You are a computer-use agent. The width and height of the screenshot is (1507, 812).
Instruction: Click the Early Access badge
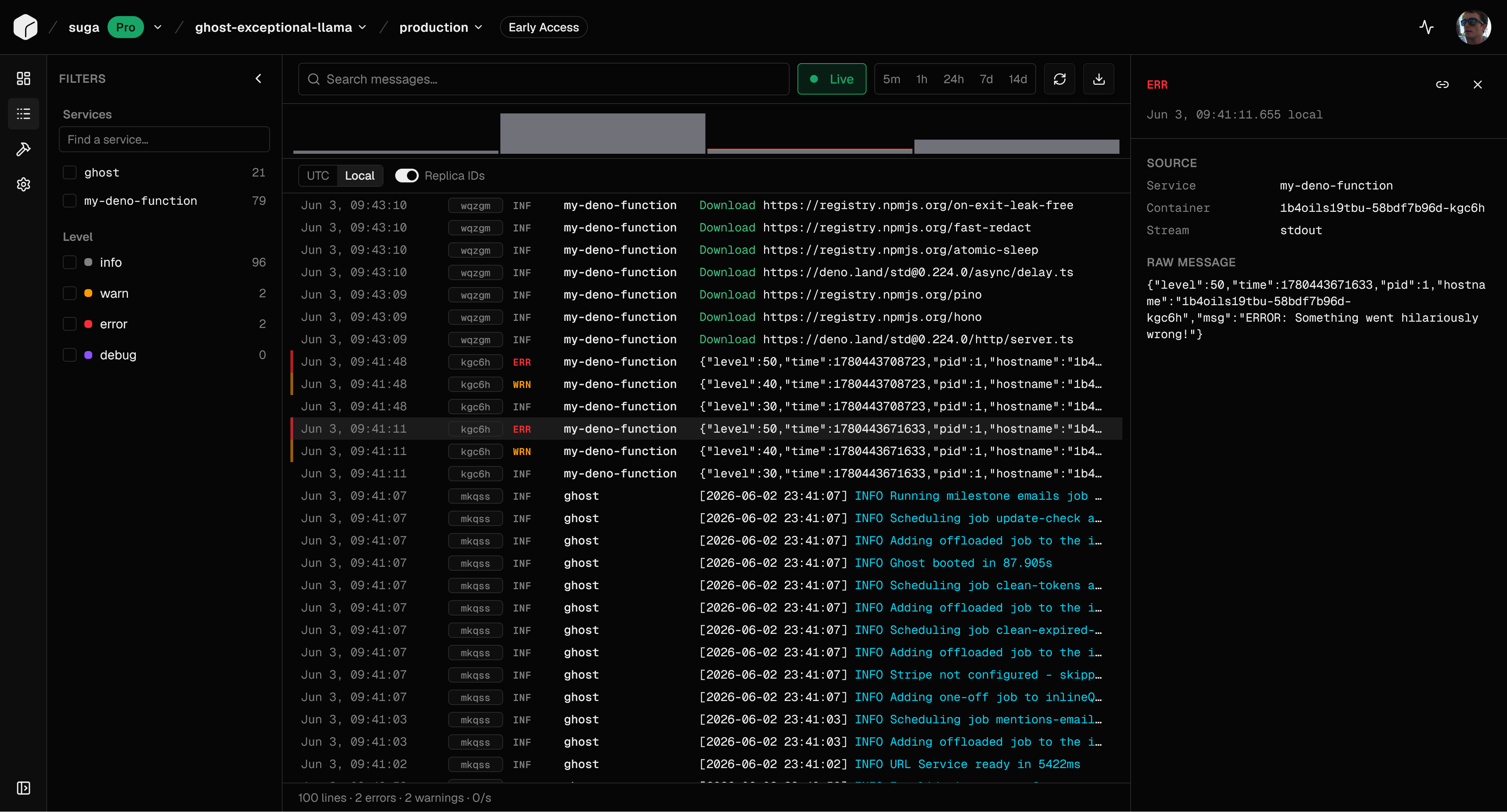tap(544, 27)
